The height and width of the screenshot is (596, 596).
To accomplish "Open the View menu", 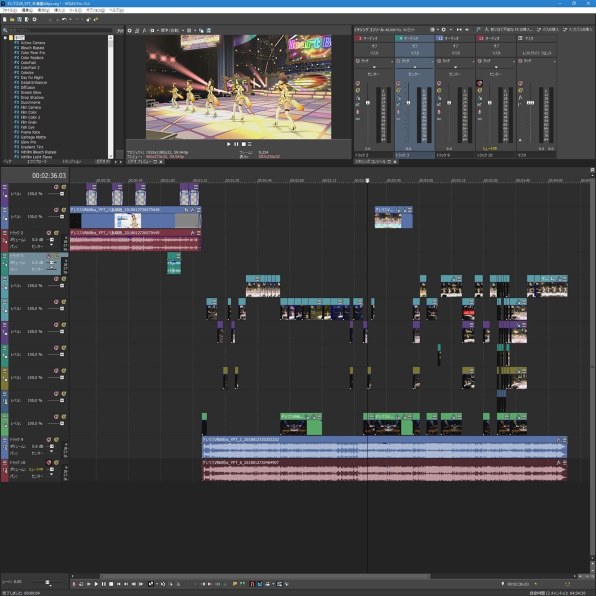I will click(x=43, y=10).
